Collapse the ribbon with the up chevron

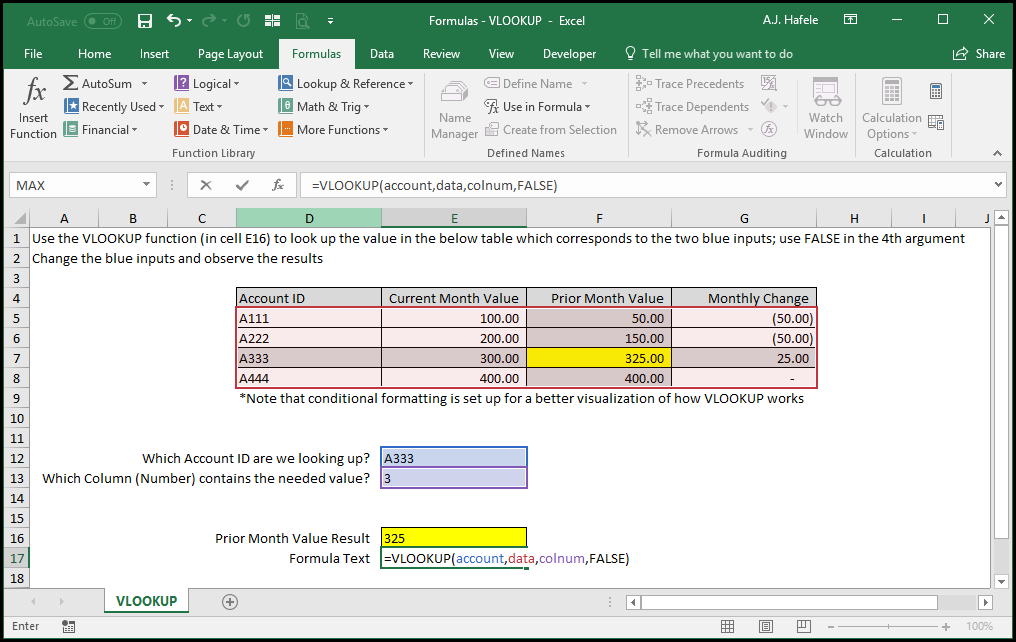[997, 154]
